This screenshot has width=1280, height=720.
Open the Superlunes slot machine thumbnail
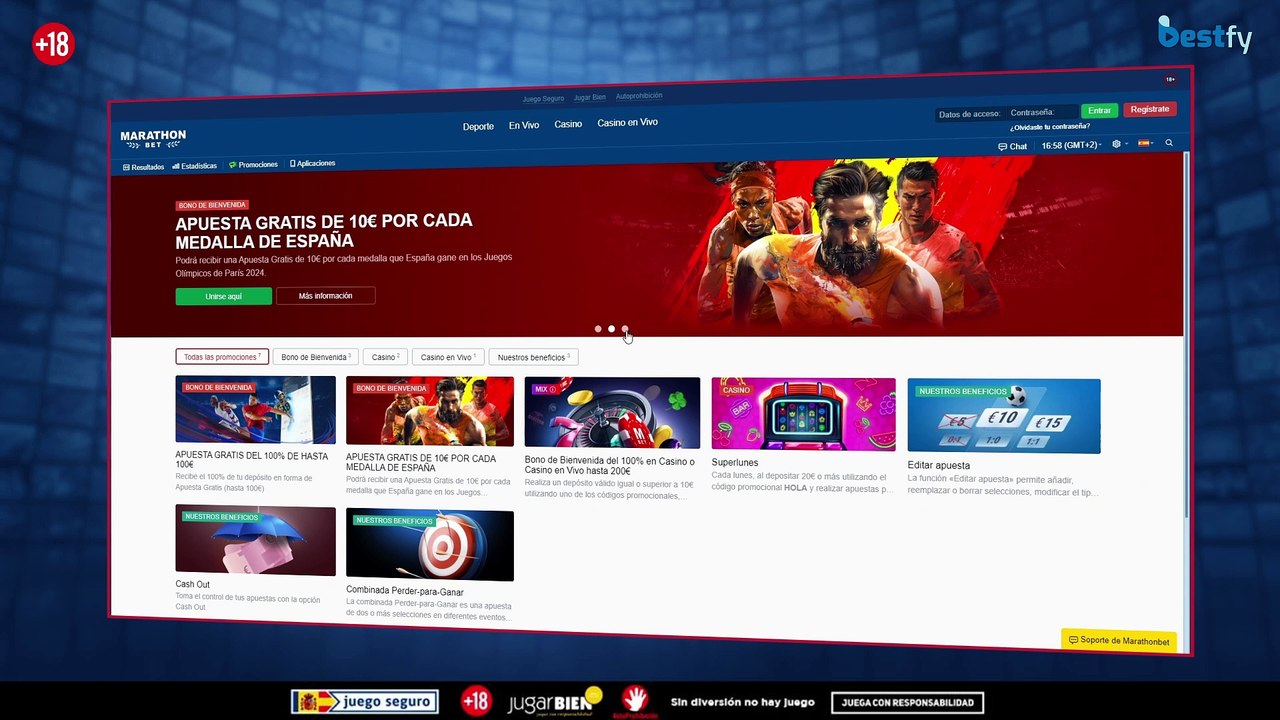pos(804,414)
